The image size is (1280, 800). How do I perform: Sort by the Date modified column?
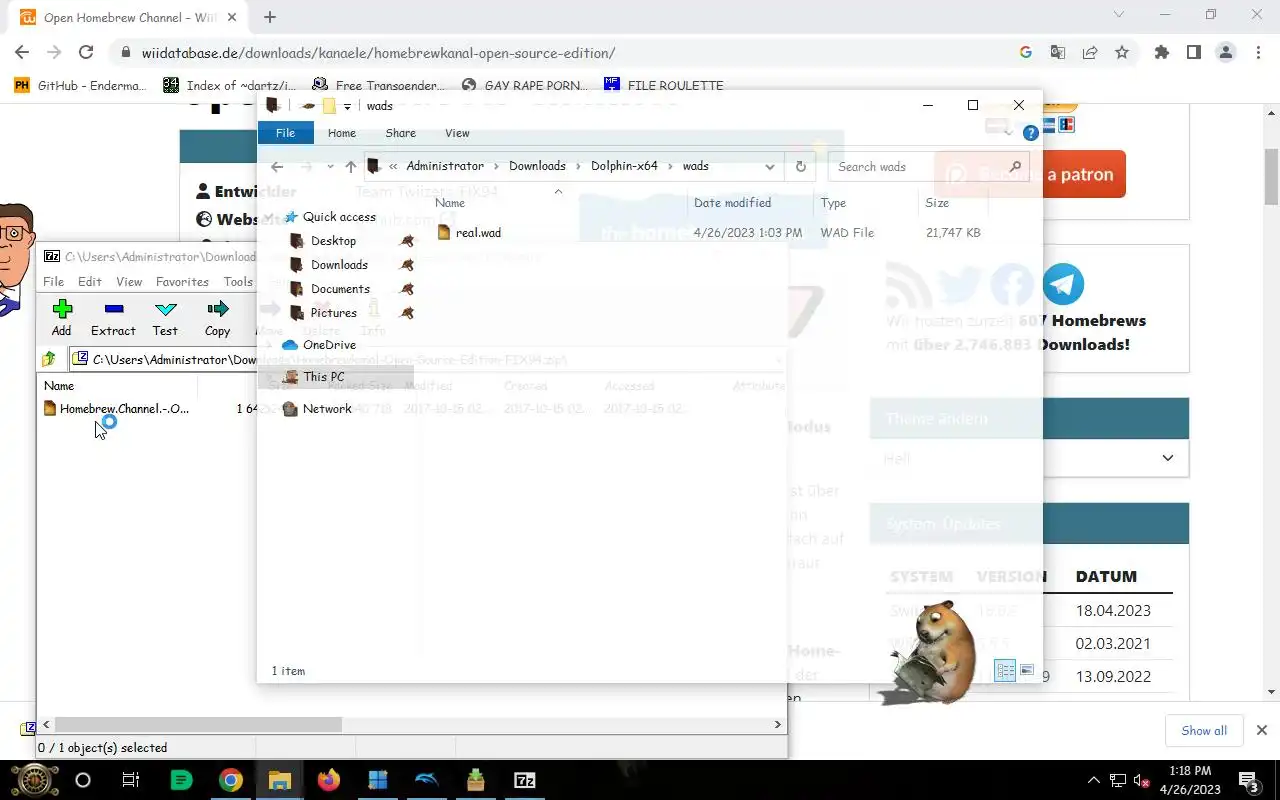750,203
